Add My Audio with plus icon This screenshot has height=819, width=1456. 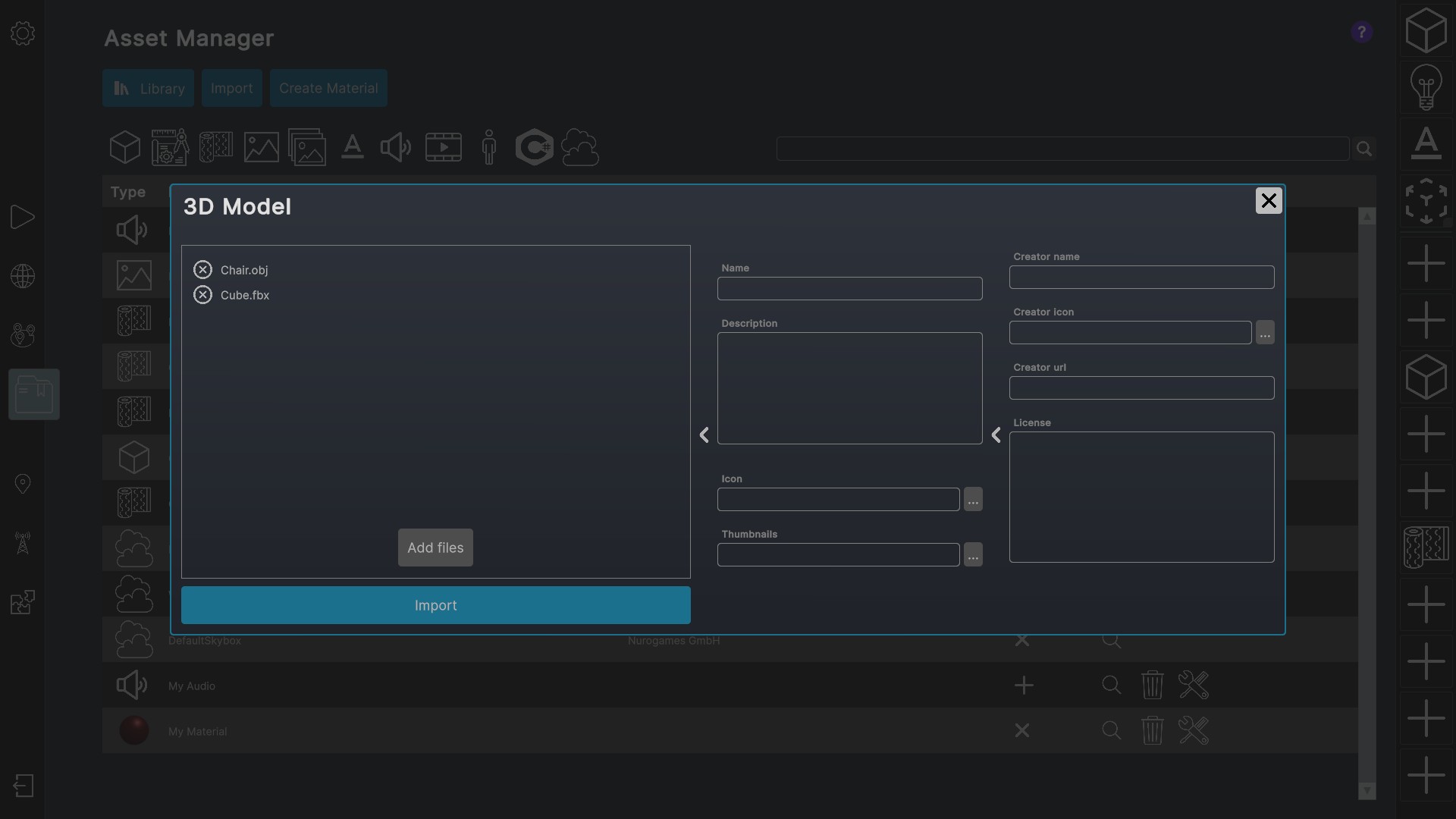tap(1024, 686)
